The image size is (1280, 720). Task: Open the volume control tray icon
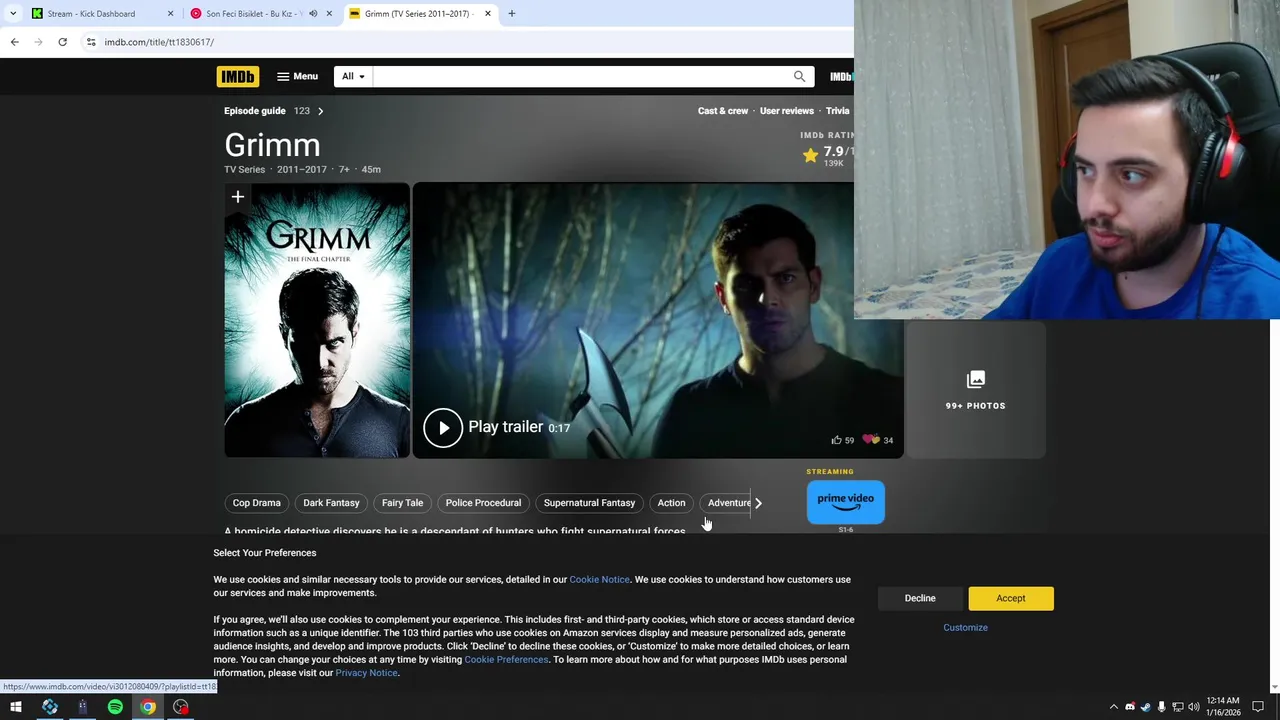tap(1193, 707)
